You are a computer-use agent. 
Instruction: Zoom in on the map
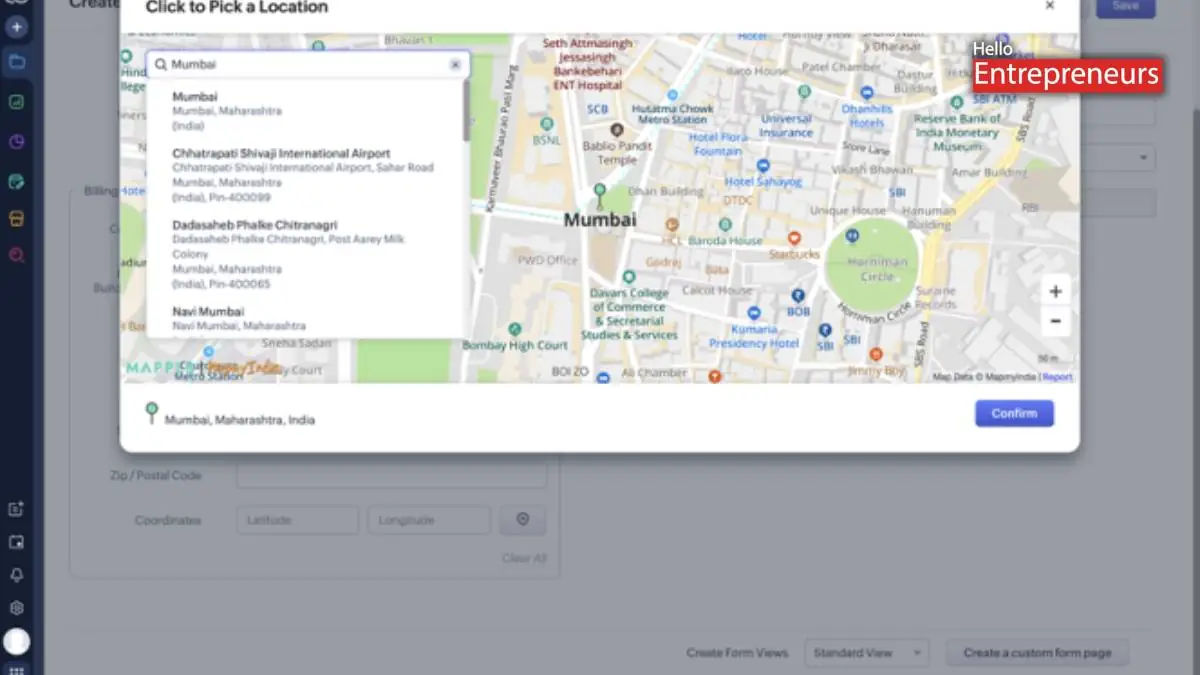click(1055, 291)
